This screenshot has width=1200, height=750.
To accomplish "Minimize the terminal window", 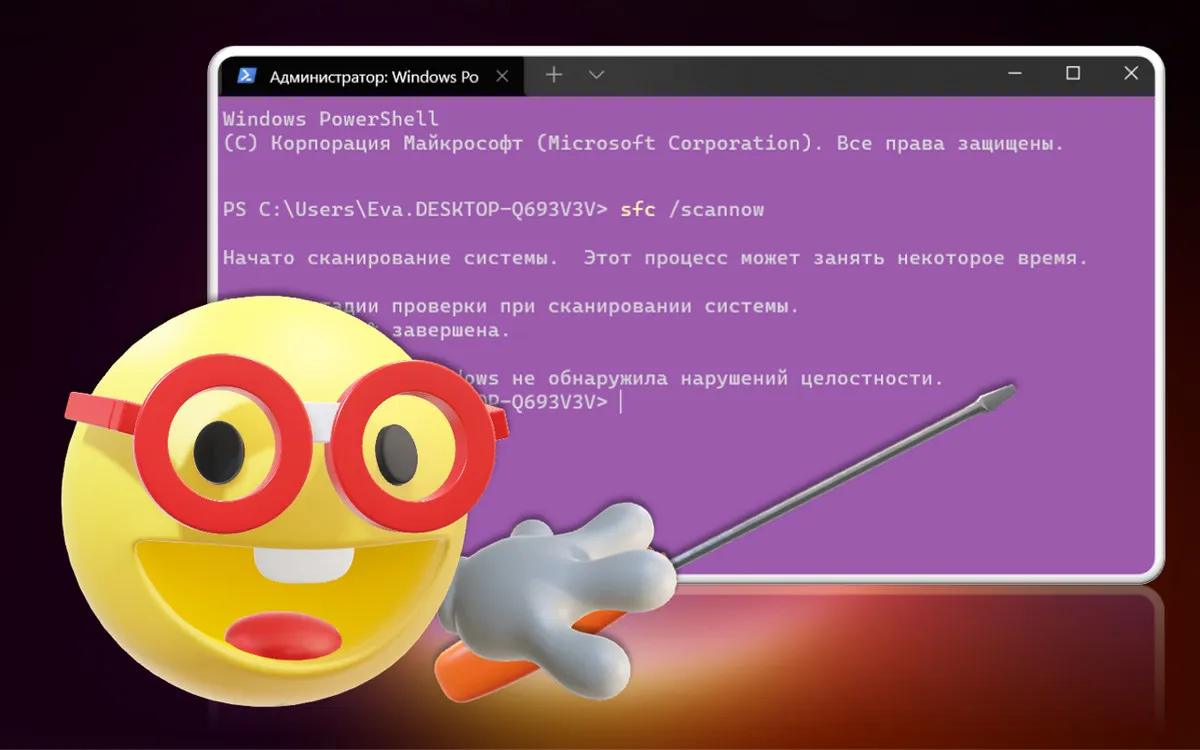I will pos(1015,74).
